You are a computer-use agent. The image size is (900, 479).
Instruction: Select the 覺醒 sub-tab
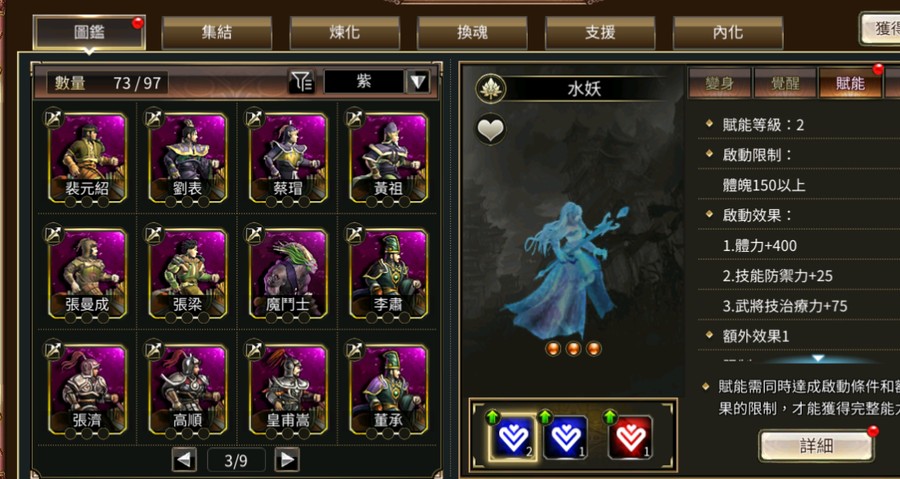[x=785, y=83]
